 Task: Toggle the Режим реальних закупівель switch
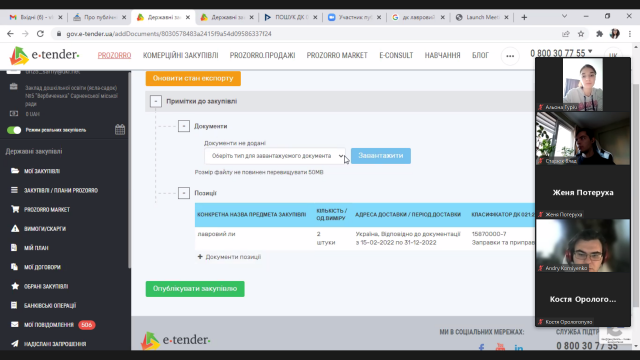[x=14, y=130]
